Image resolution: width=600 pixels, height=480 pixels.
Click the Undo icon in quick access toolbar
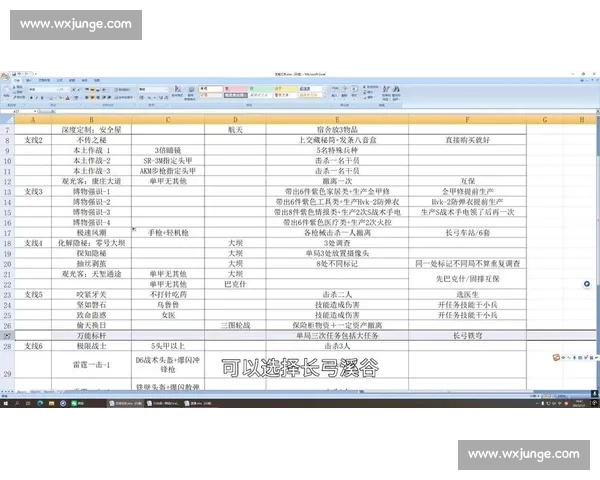(x=19, y=74)
